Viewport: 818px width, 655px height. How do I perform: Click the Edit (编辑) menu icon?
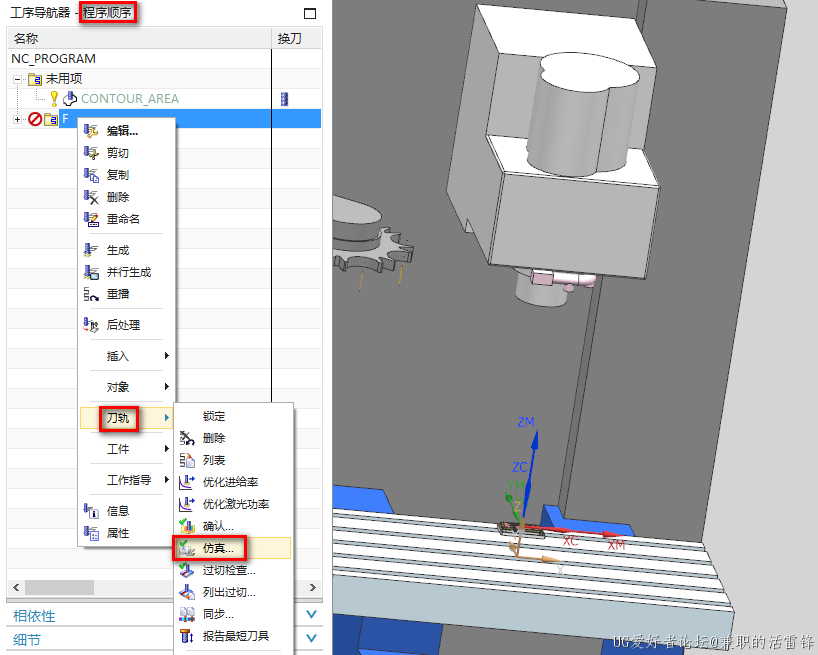[92, 131]
